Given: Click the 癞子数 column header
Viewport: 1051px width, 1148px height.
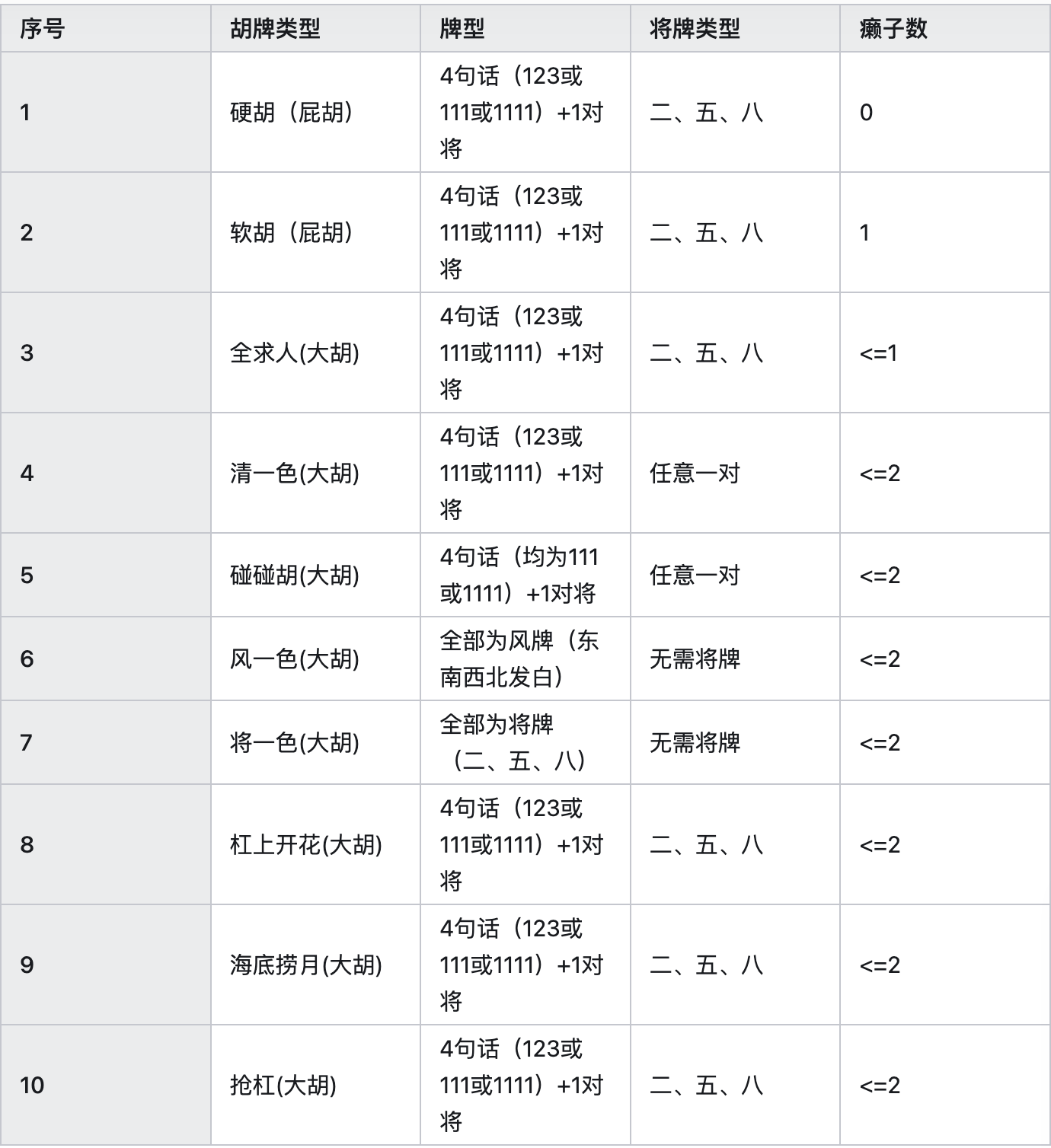Looking at the screenshot, I should (x=944, y=28).
